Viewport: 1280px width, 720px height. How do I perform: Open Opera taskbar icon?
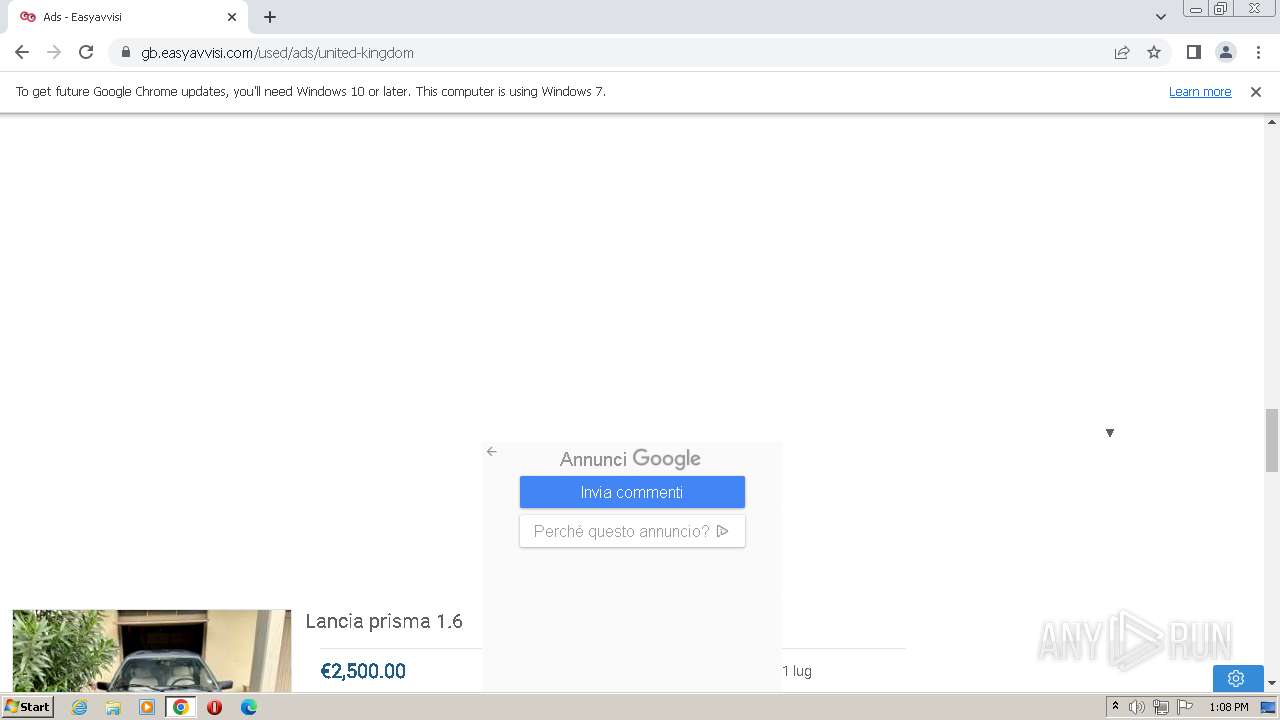(x=214, y=707)
